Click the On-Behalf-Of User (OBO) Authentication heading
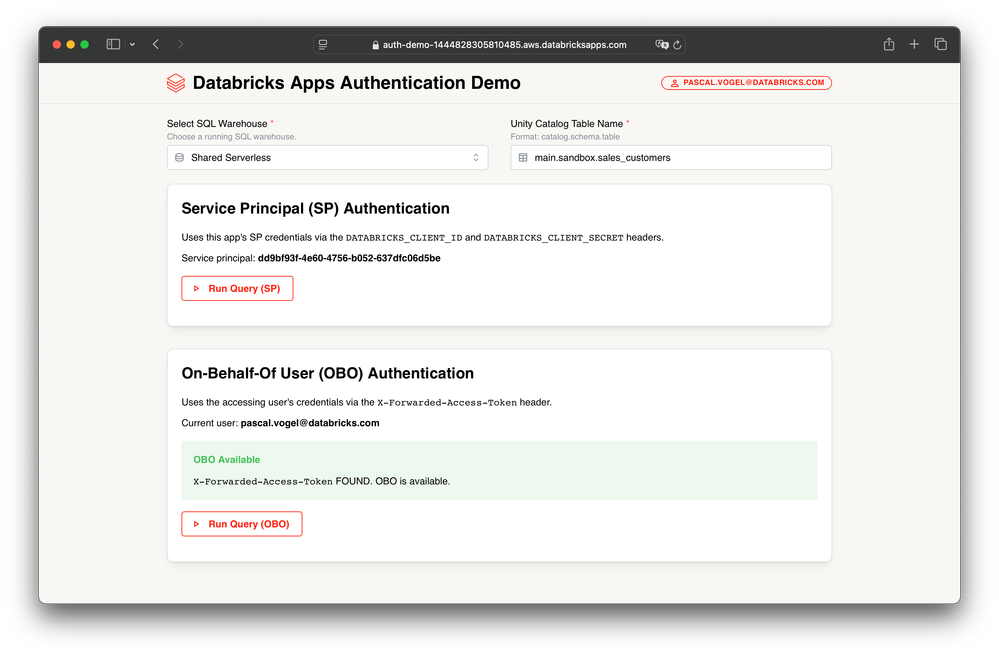The height and width of the screenshot is (655, 999). tap(327, 373)
